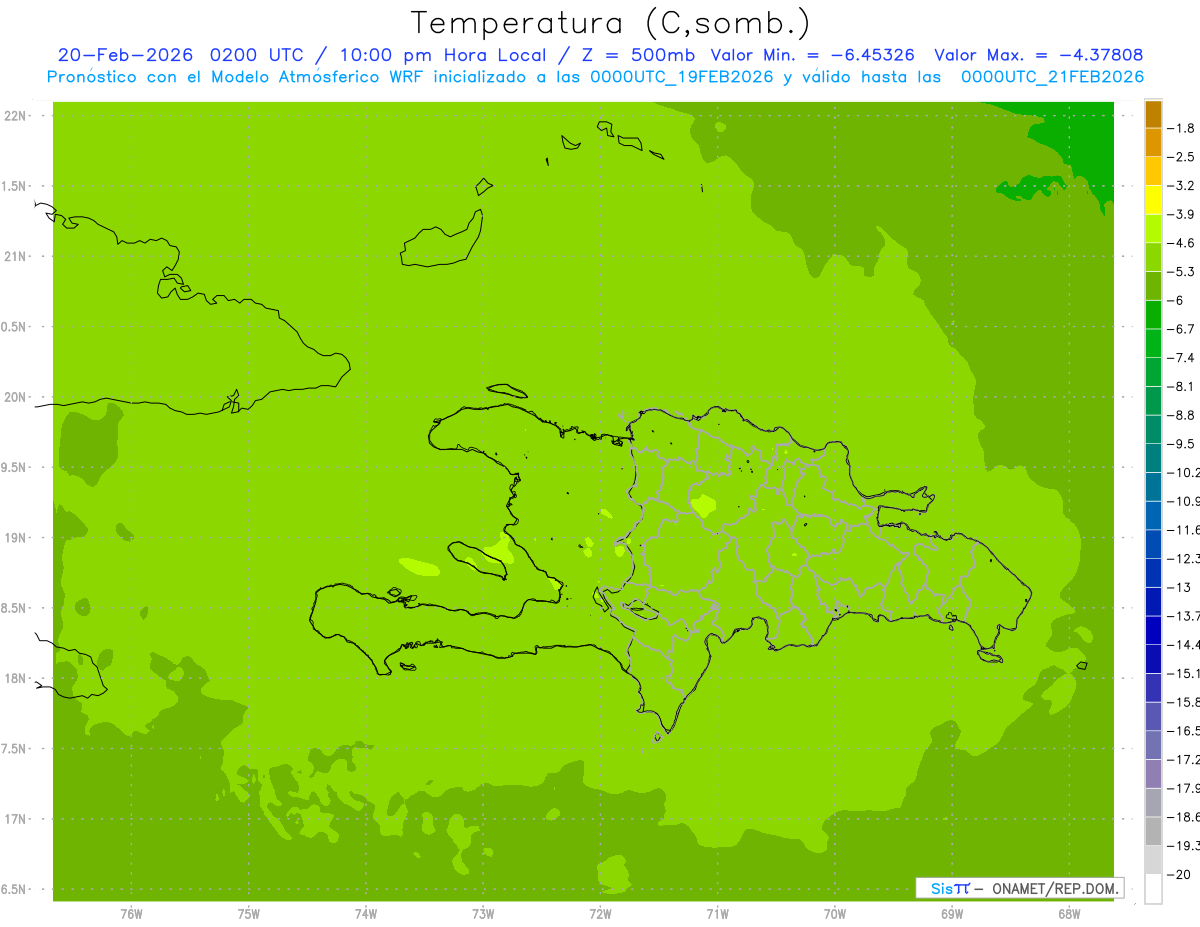Click the "72W" longitude label
This screenshot has width=1200, height=927.
click(x=600, y=914)
